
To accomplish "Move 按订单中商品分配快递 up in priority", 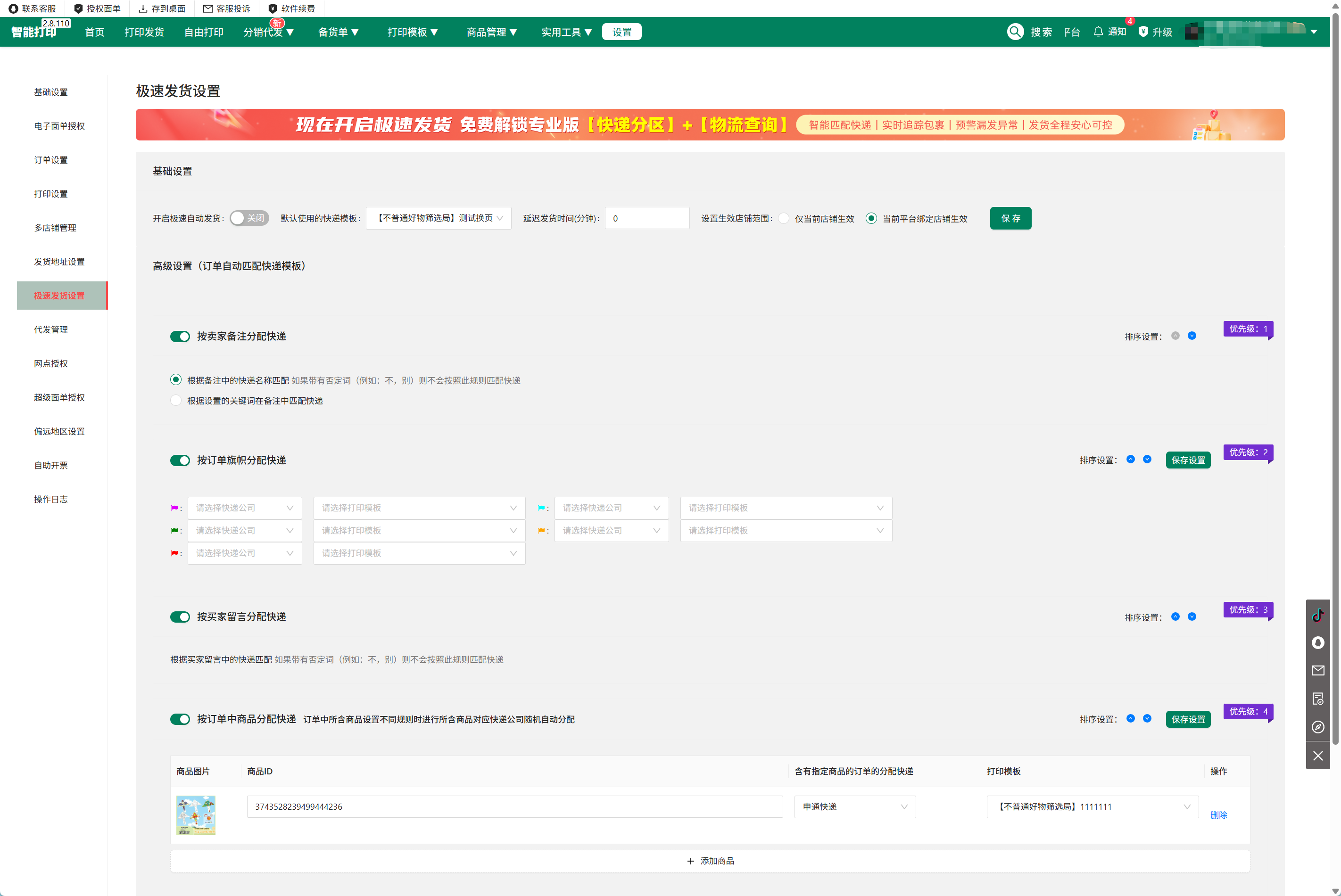I will pyautogui.click(x=1131, y=719).
